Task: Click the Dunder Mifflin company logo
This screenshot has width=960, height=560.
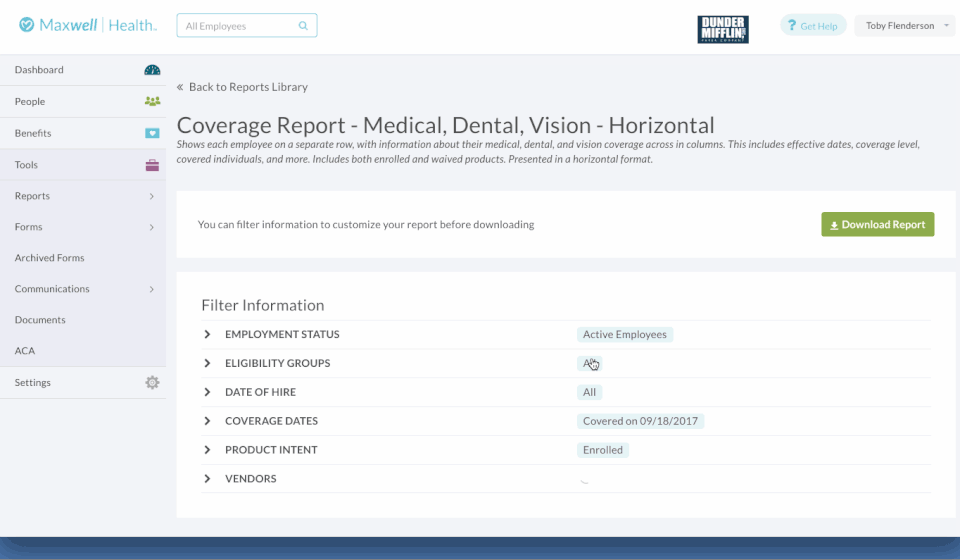Action: 722,29
